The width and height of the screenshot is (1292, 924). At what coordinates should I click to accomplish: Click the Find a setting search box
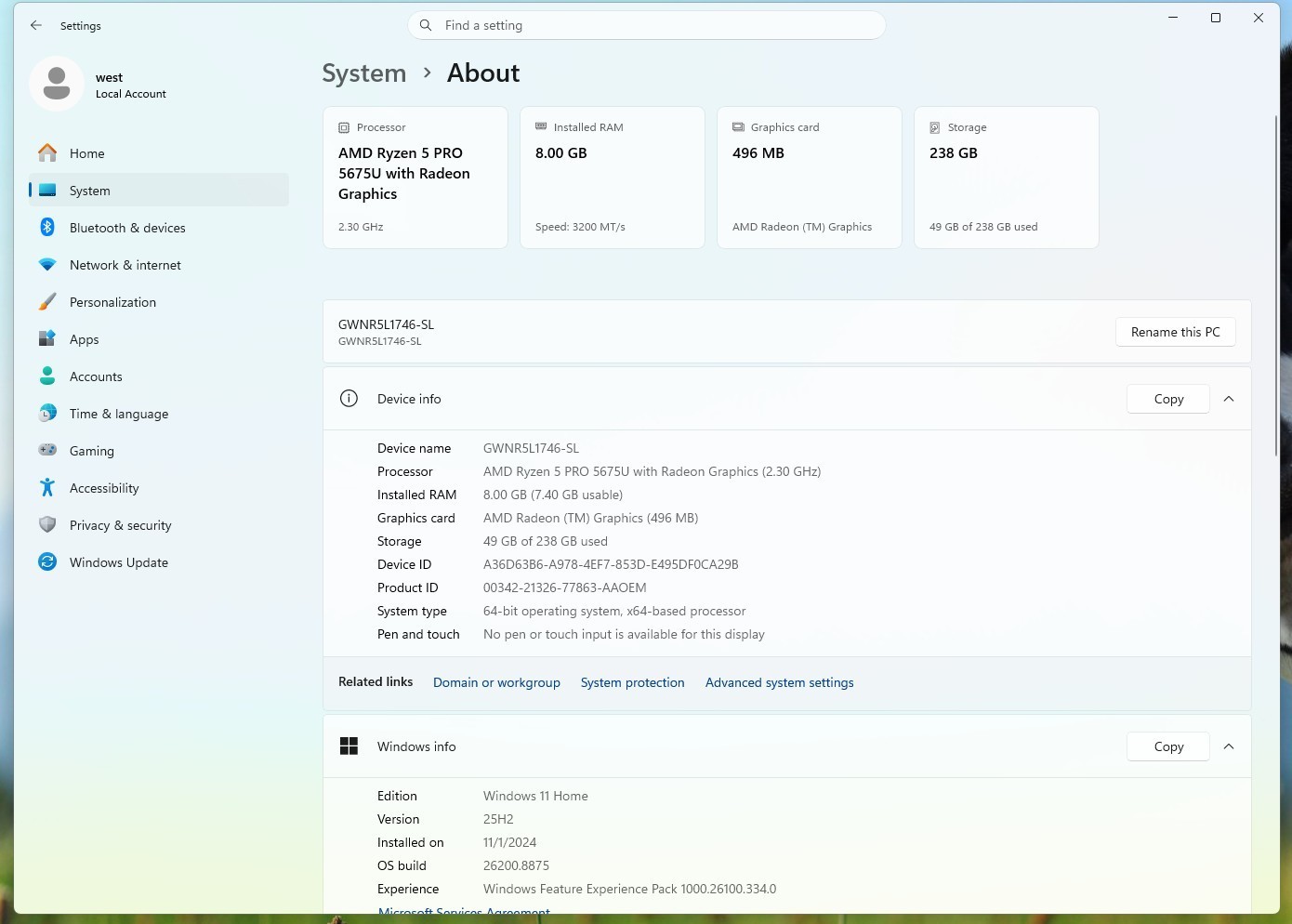pyautogui.click(x=646, y=25)
